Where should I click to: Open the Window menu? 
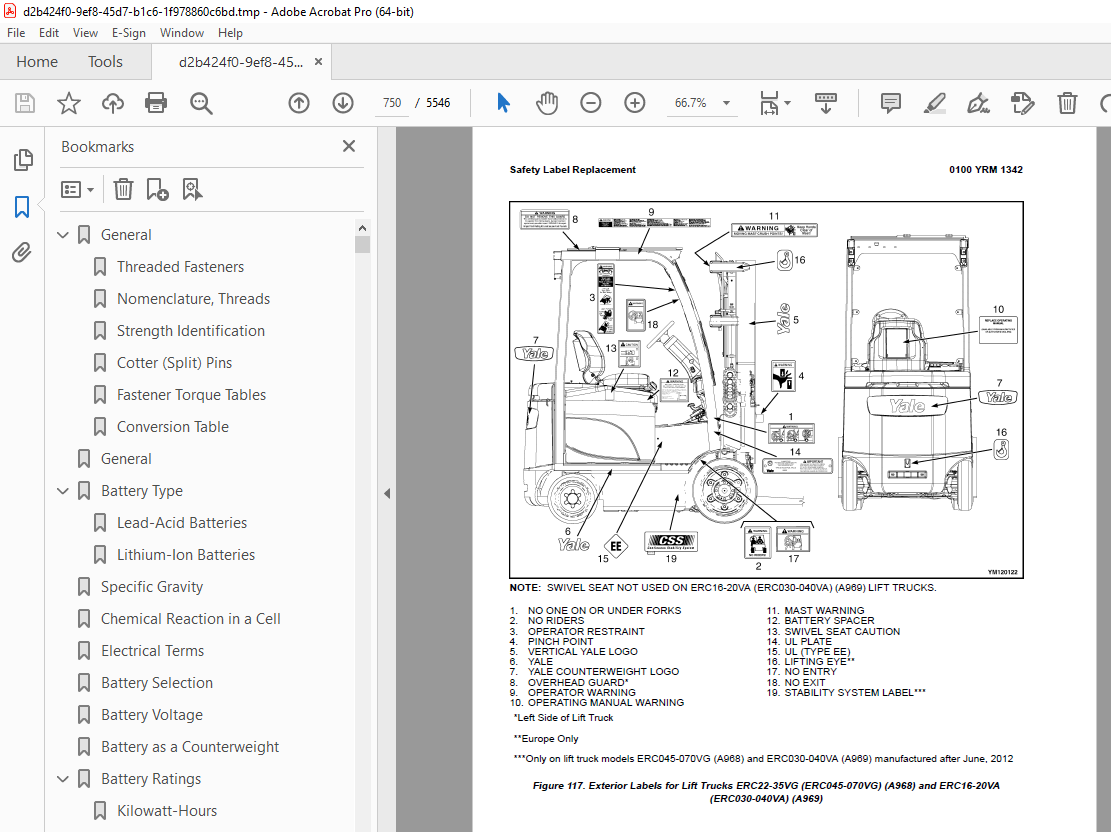181,33
